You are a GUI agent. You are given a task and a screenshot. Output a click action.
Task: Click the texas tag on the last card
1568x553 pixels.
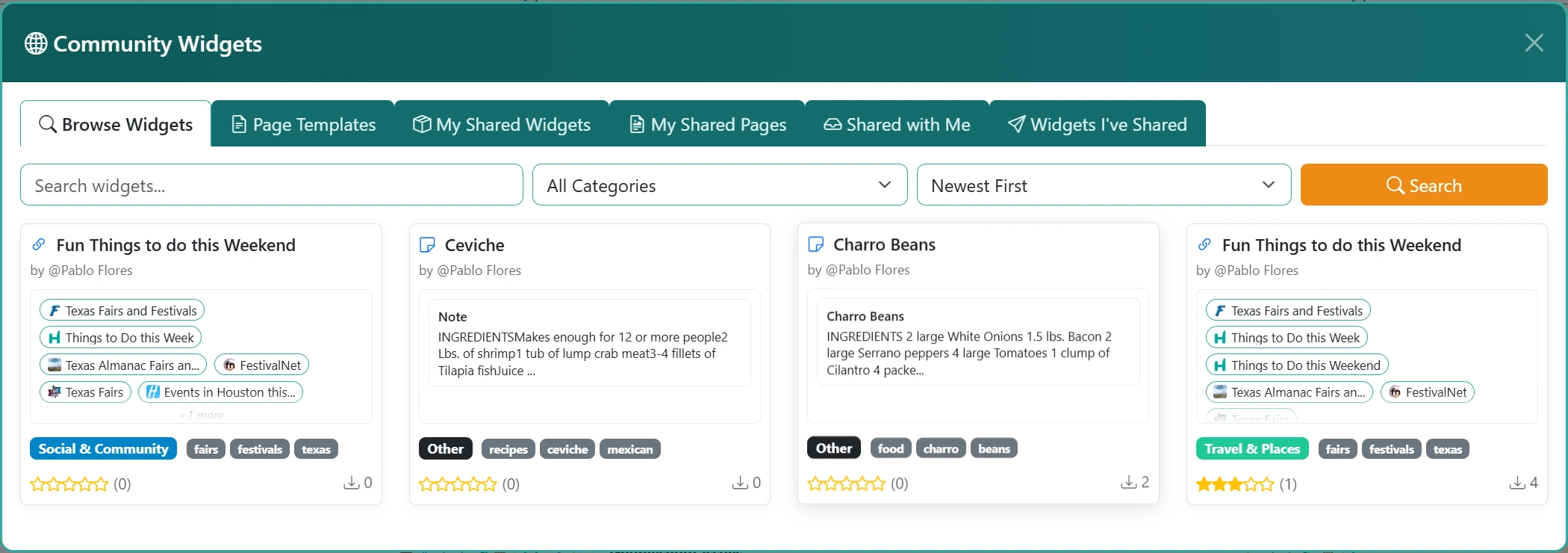click(x=1448, y=449)
